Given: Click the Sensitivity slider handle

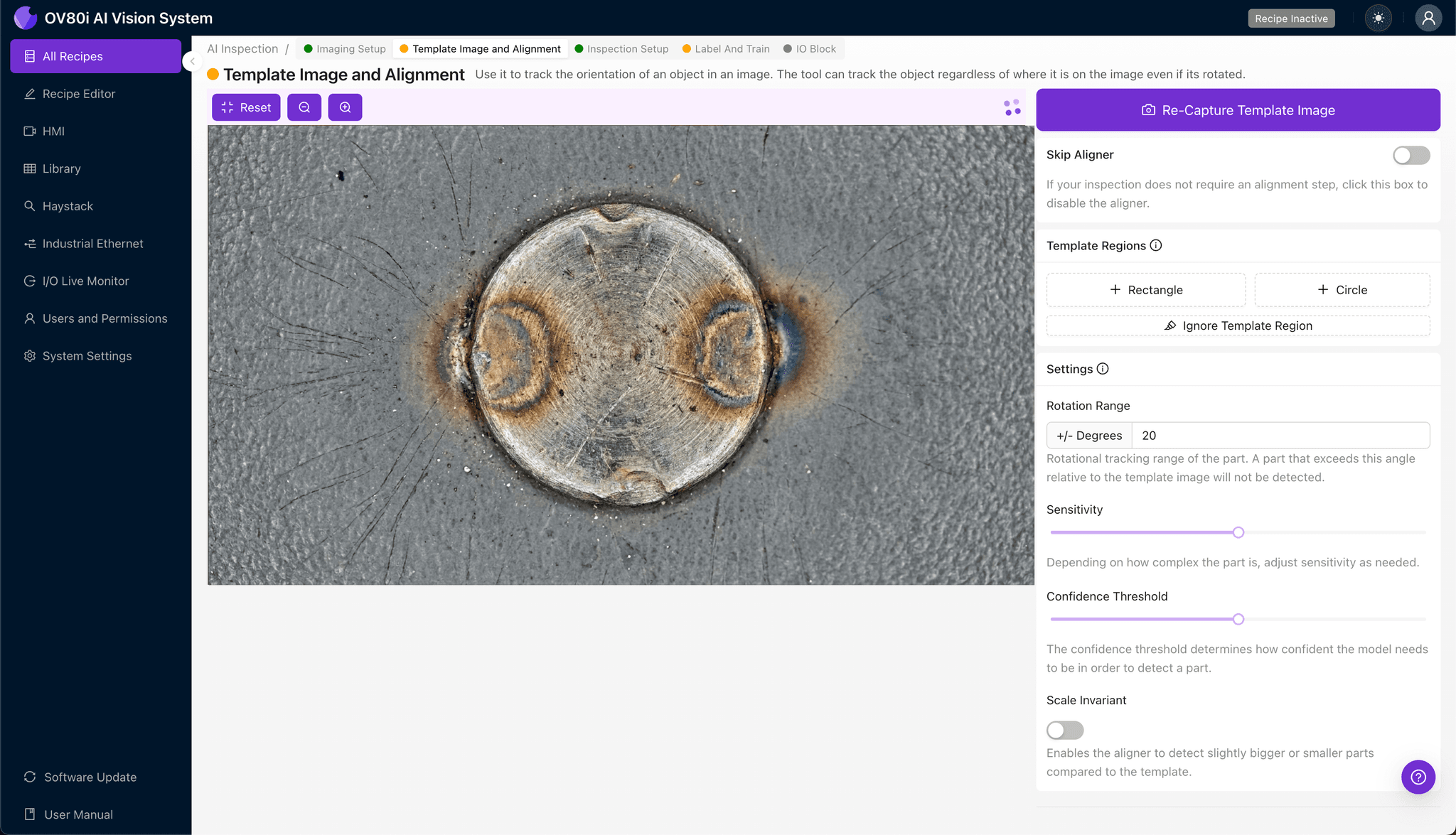Looking at the screenshot, I should pos(1238,532).
